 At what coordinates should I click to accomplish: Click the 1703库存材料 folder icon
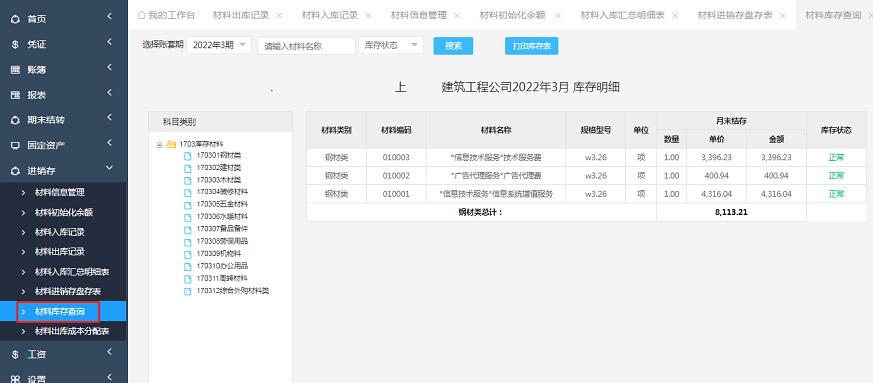171,144
